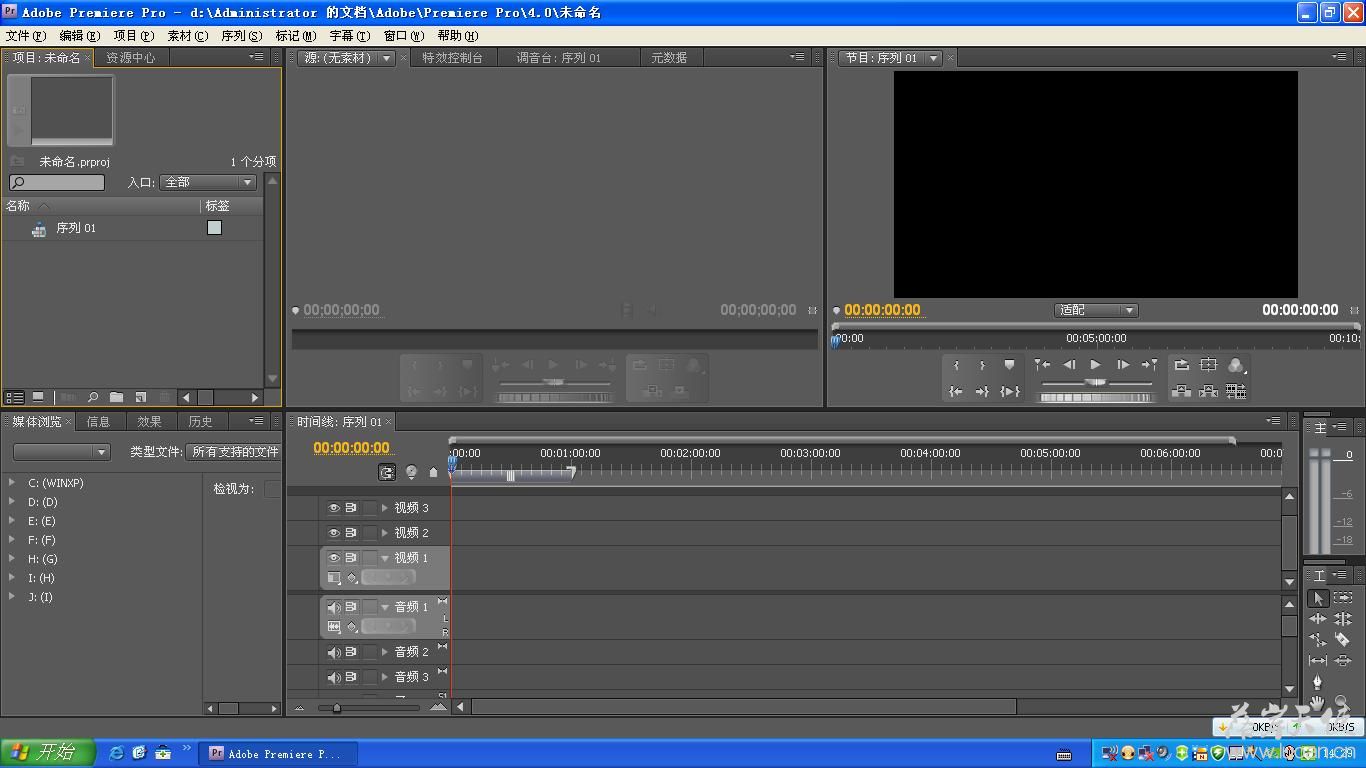Toggle the timeline Snap magnet button
The width and height of the screenshot is (1366, 768).
tap(387, 472)
